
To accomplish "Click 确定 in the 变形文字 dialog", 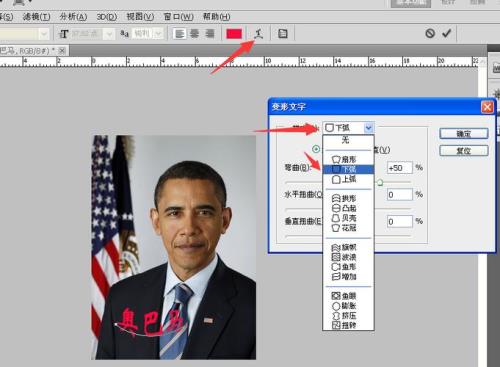I will click(x=464, y=134).
